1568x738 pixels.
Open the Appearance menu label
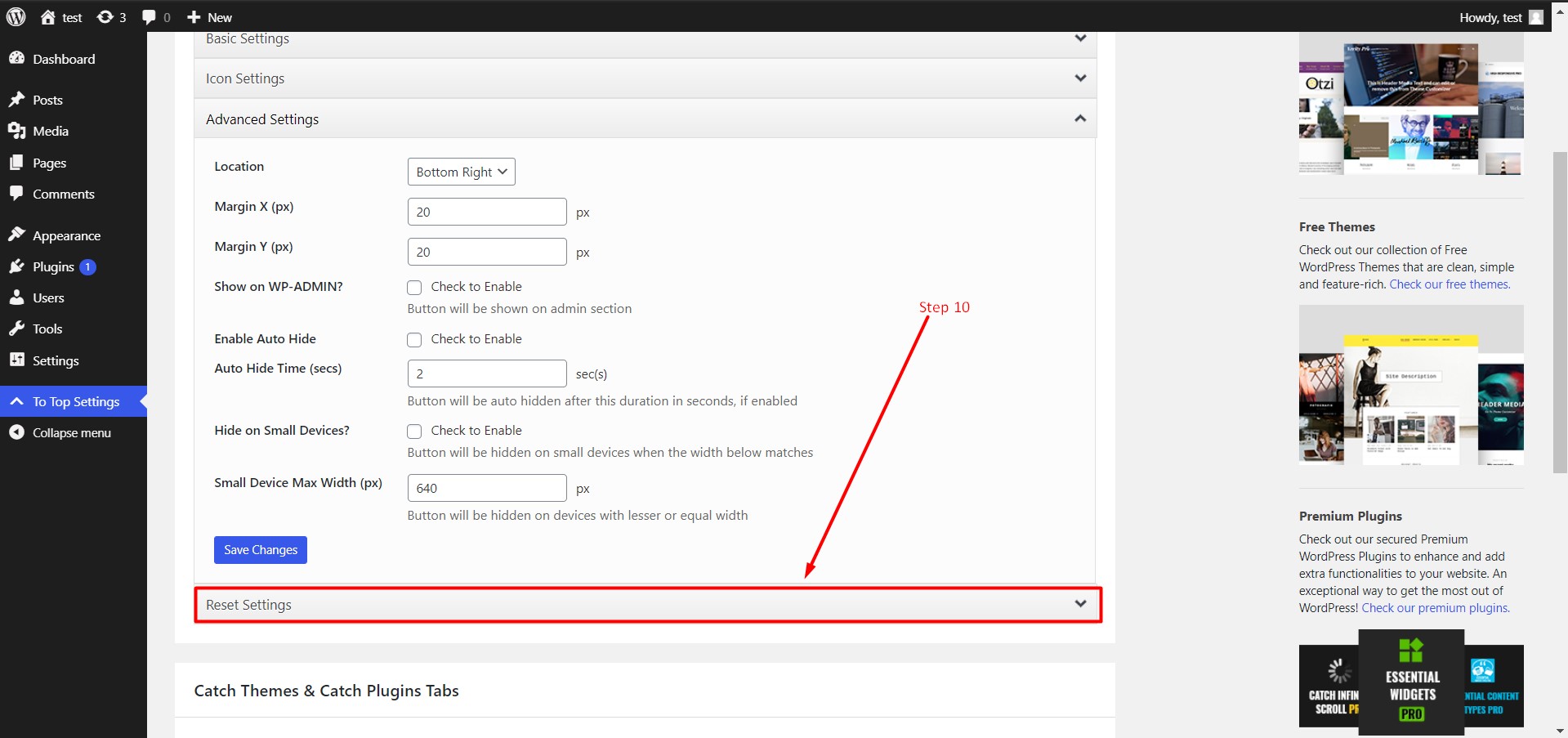[67, 235]
